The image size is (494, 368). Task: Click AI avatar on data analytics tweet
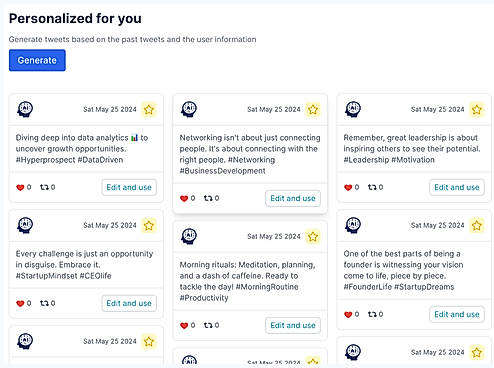click(25, 109)
